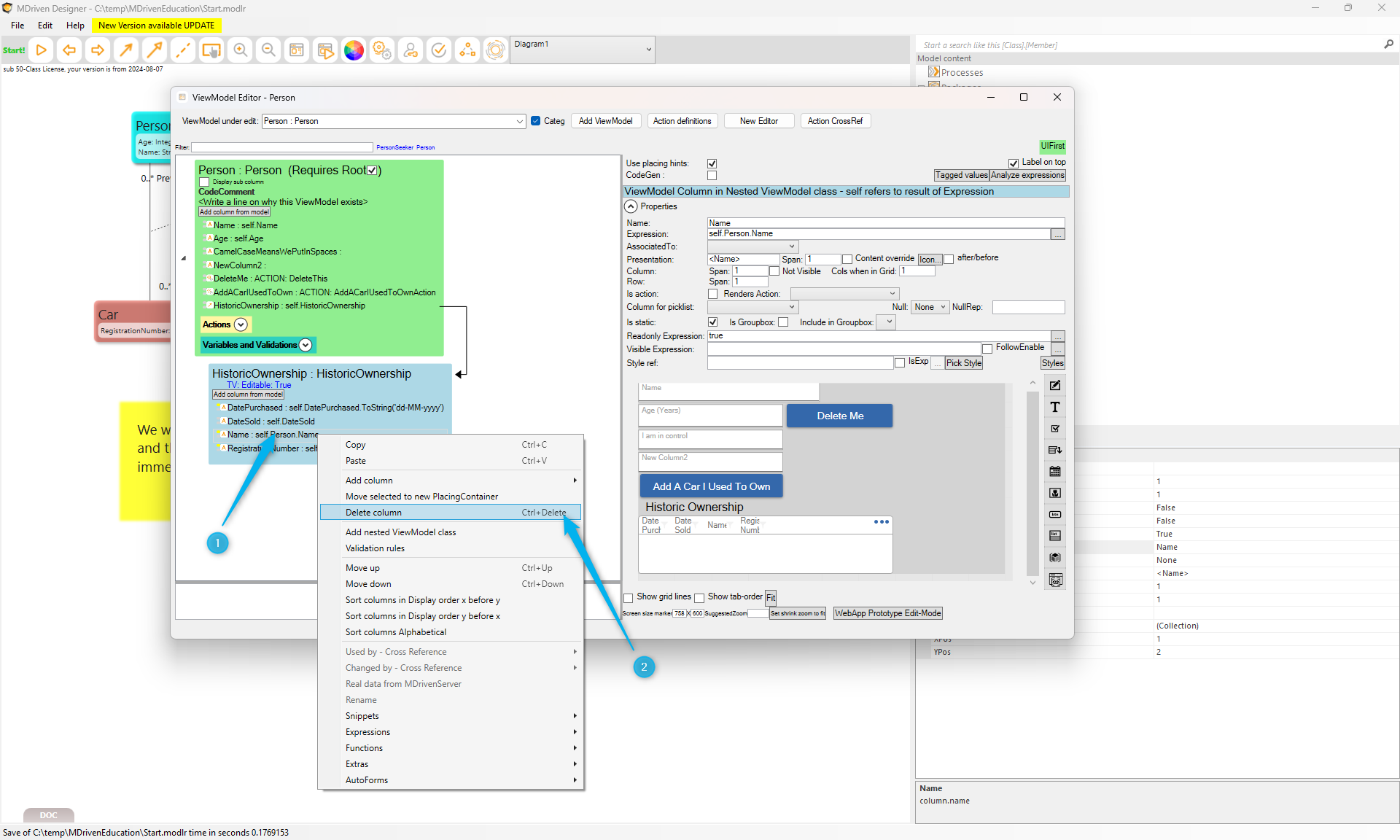Open the Diagram1 dropdown

(648, 50)
